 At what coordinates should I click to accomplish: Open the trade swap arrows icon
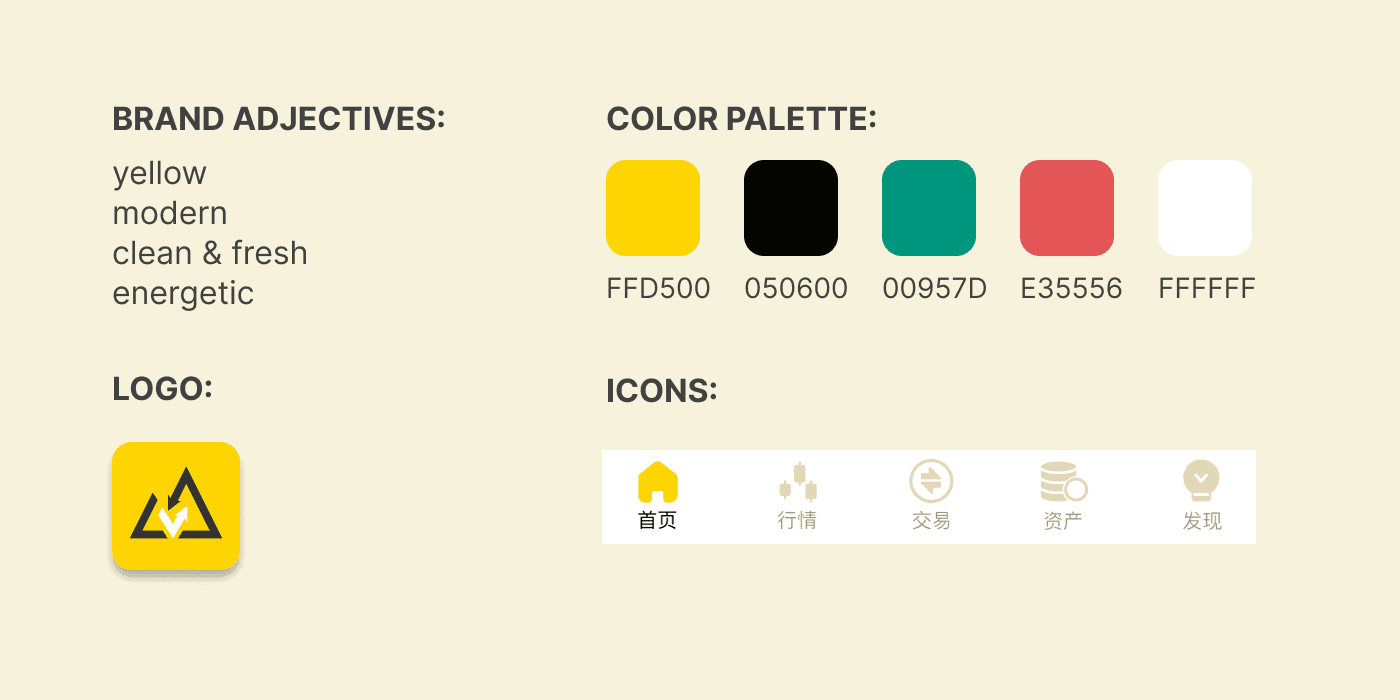[x=931, y=481]
